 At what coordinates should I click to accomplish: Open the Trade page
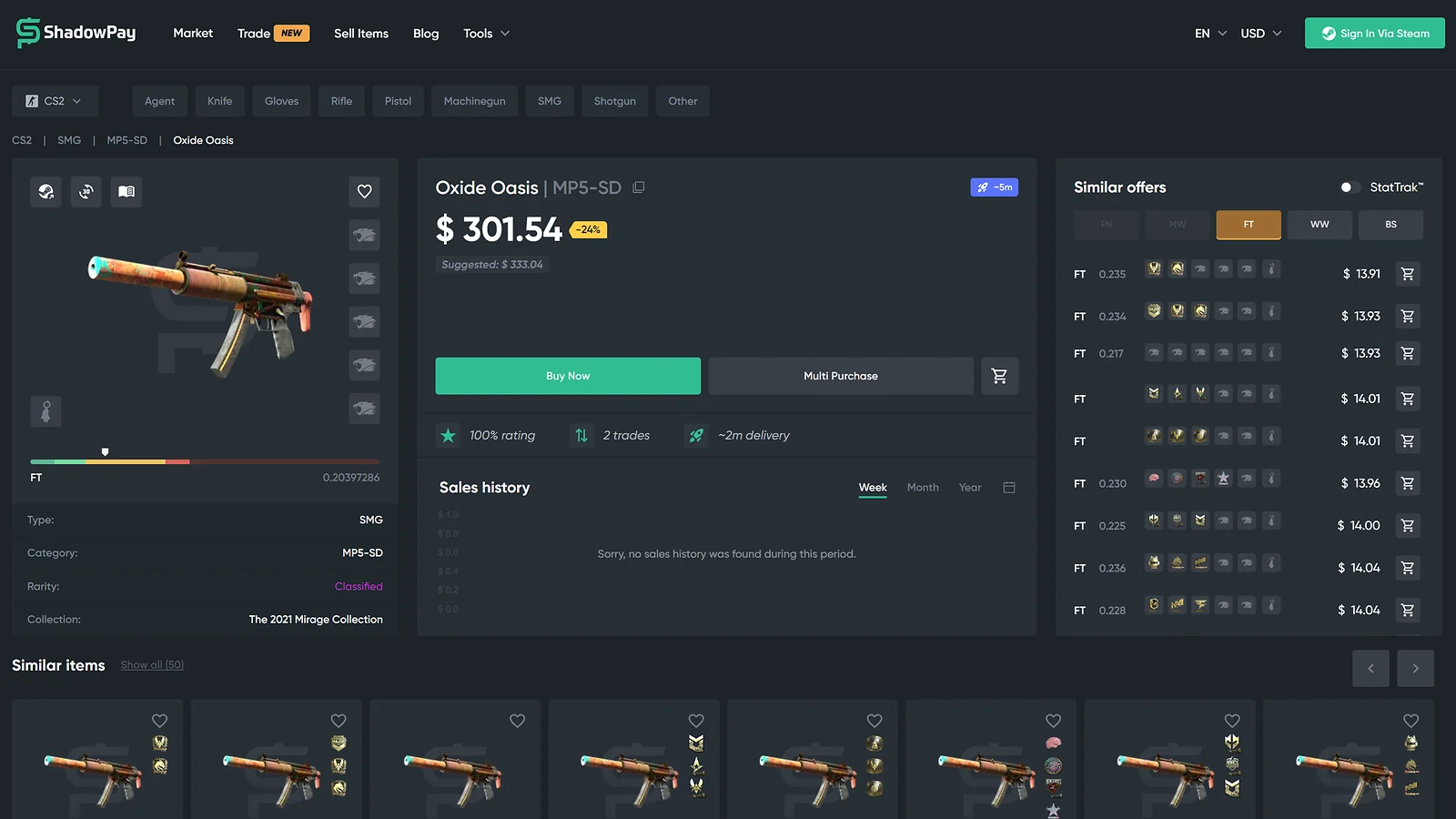click(x=273, y=34)
